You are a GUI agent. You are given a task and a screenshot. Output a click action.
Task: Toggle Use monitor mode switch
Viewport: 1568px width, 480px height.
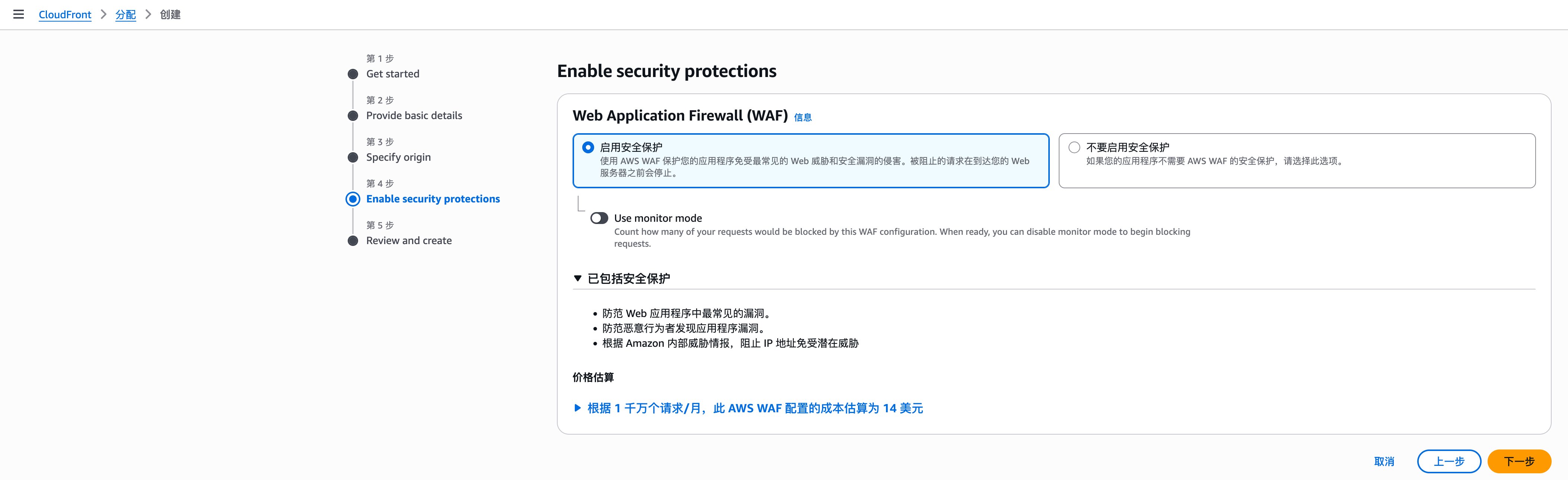599,218
